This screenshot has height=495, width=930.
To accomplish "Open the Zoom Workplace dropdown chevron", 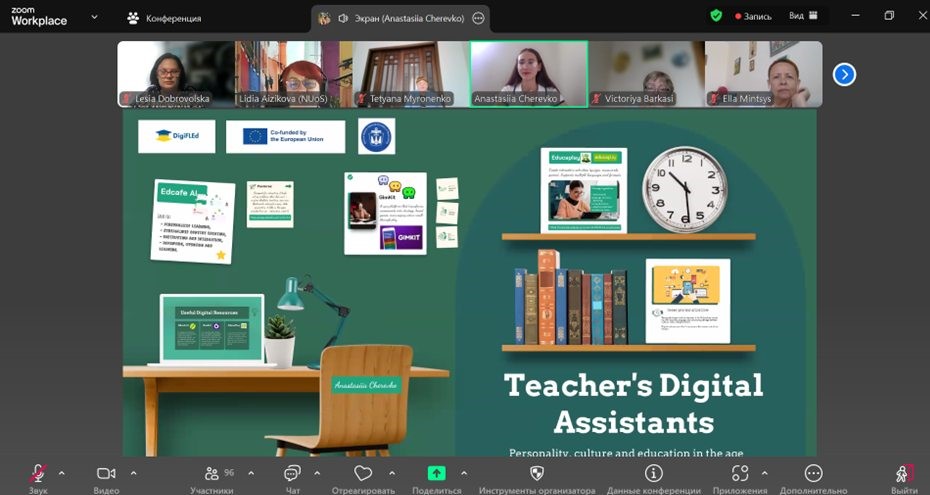I will point(95,17).
